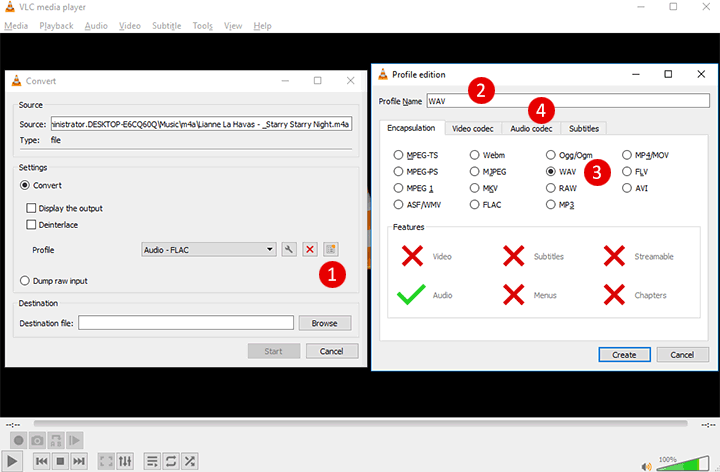Screen dimensions: 720x472
Task: Skip to next media track
Action: coord(79,461)
